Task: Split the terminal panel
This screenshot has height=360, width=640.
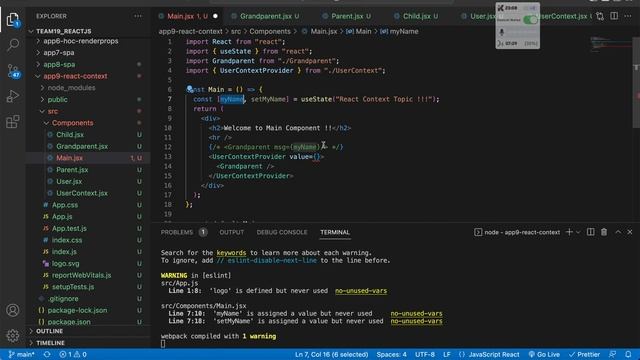Action: pyautogui.click(x=591, y=232)
